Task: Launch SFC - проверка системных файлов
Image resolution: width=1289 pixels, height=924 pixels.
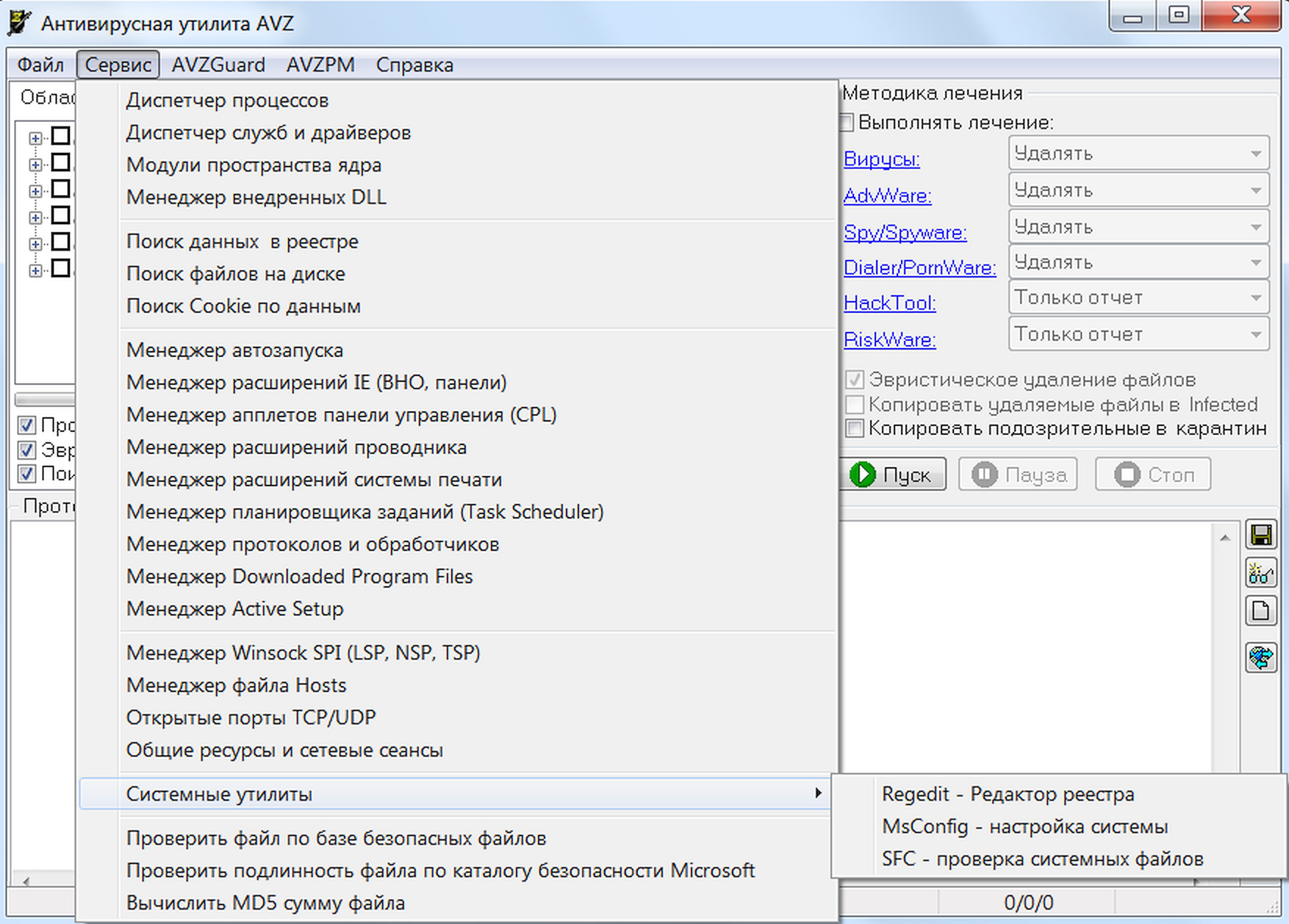Action: pos(1059,859)
